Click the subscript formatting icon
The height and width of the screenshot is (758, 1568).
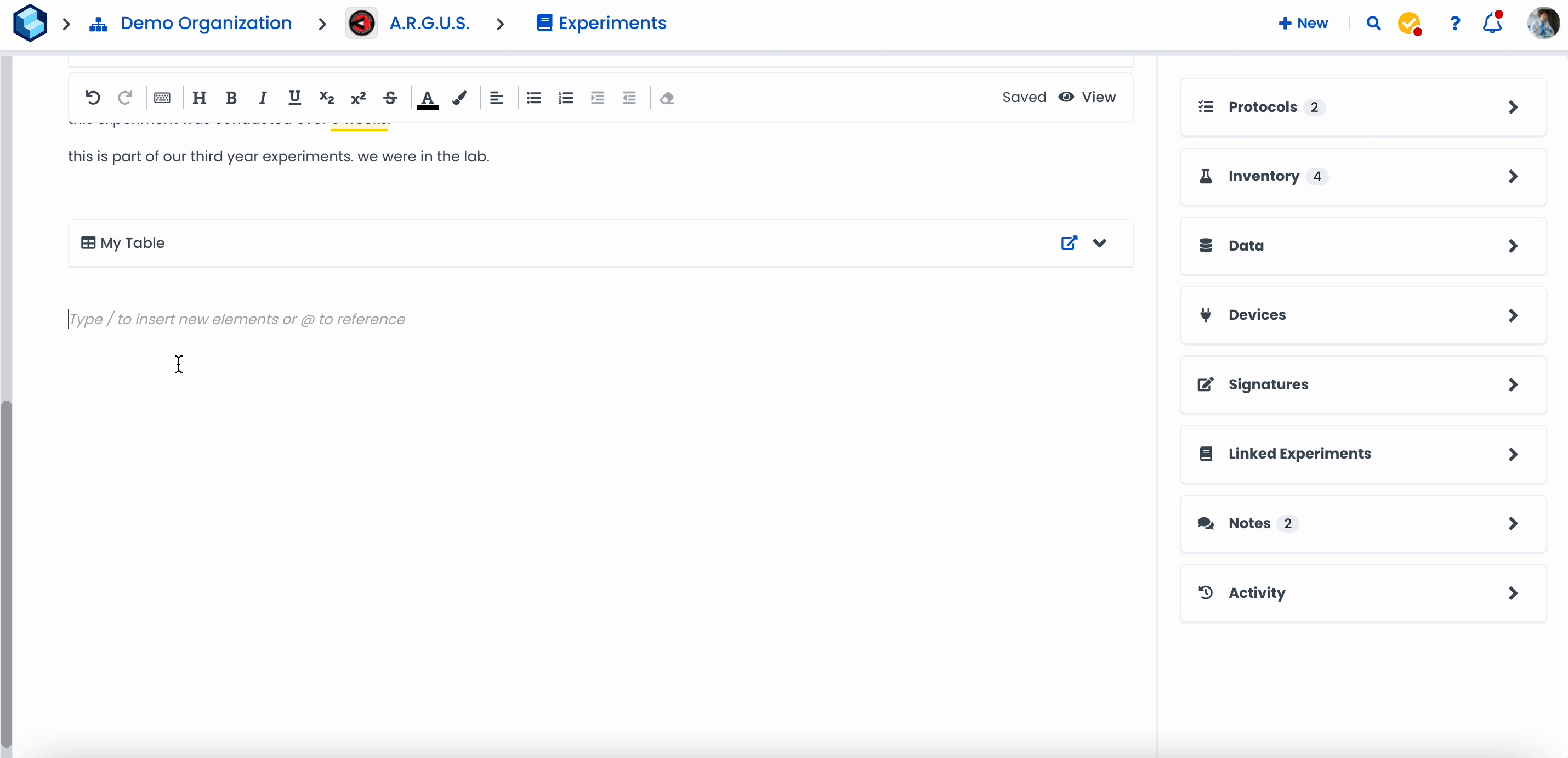tap(326, 98)
